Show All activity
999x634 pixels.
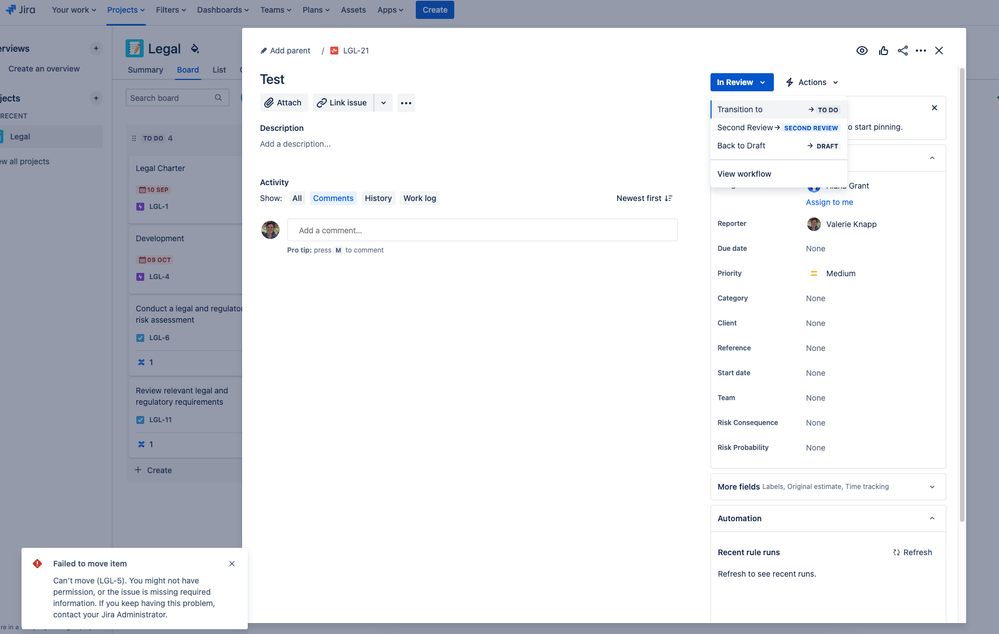tap(297, 198)
